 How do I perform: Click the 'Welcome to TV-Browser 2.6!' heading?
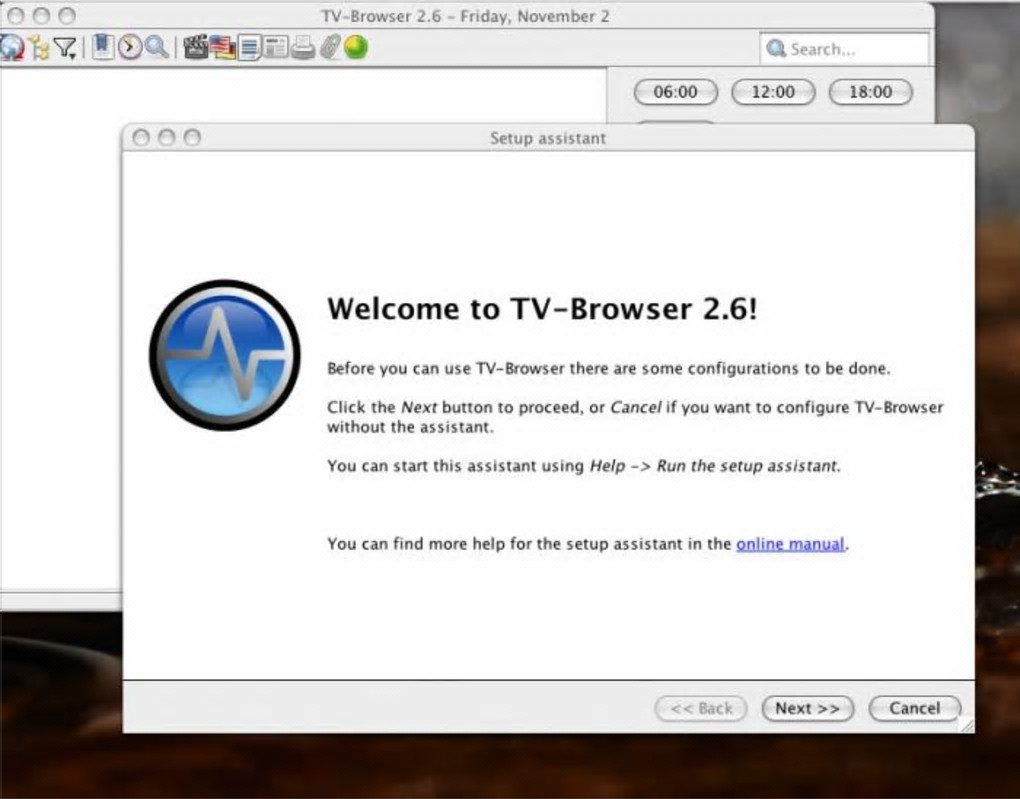(542, 308)
